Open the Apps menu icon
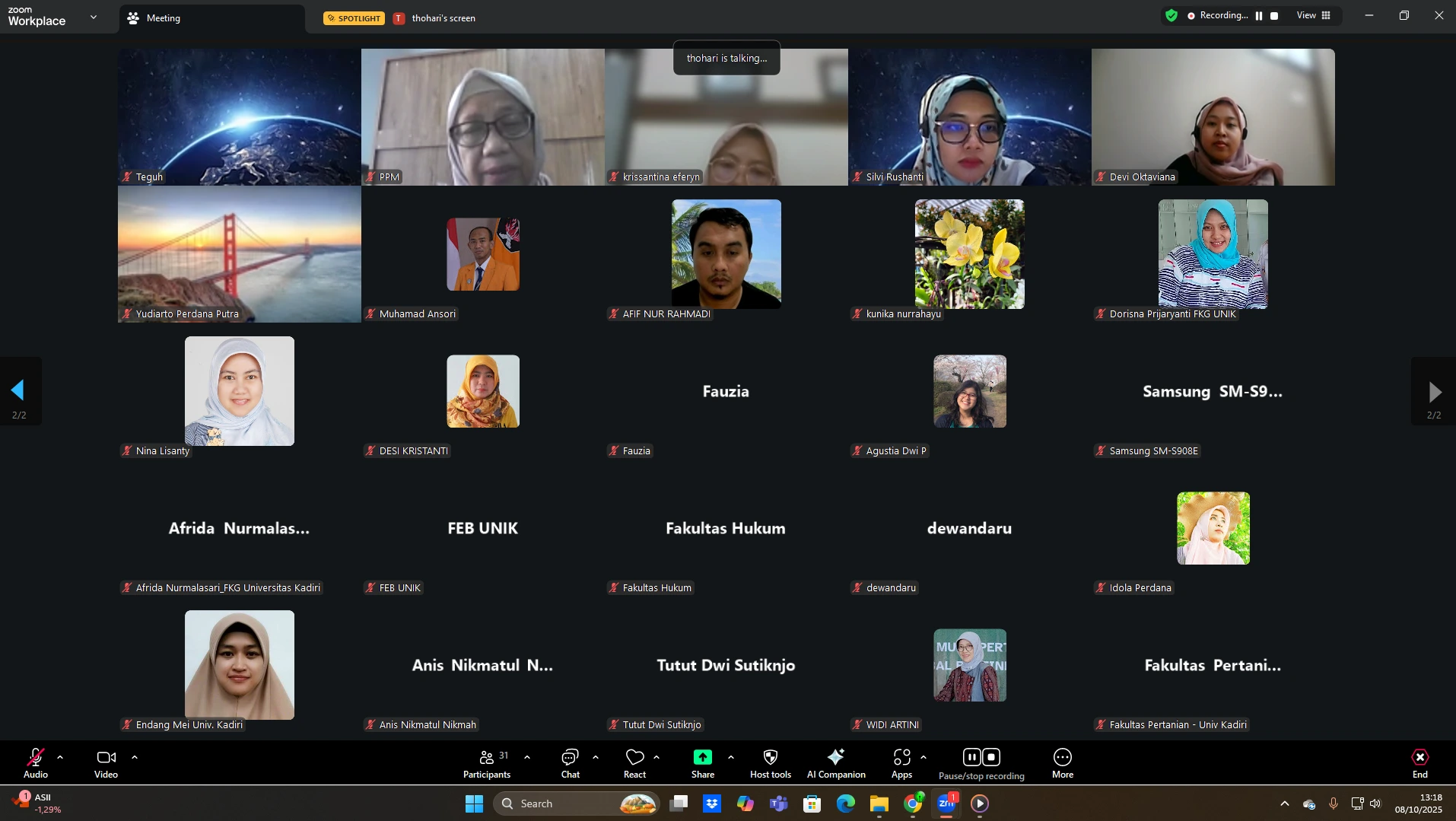The height and width of the screenshot is (821, 1456). pyautogui.click(x=901, y=763)
